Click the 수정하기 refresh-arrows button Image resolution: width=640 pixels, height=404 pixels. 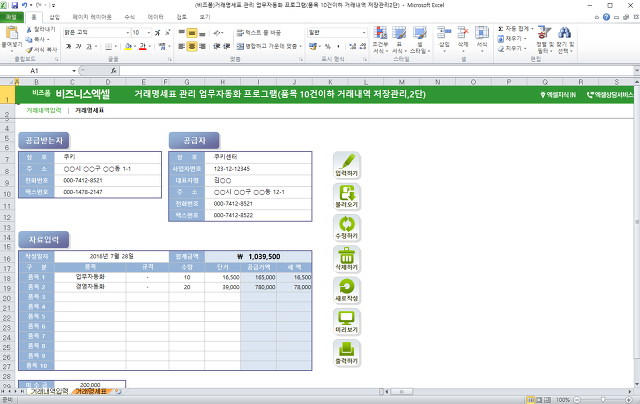(347, 228)
